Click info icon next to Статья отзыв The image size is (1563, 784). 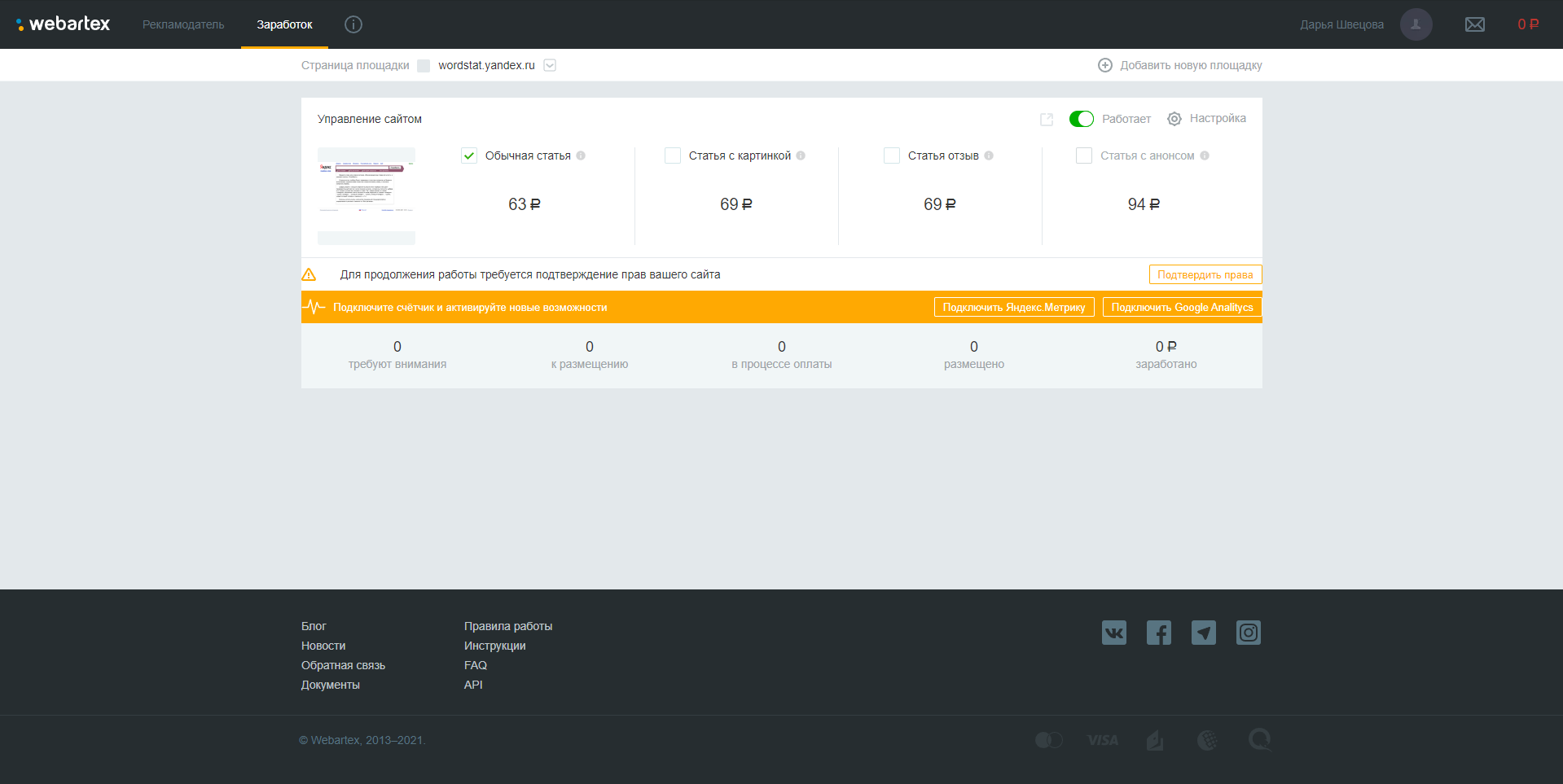989,155
